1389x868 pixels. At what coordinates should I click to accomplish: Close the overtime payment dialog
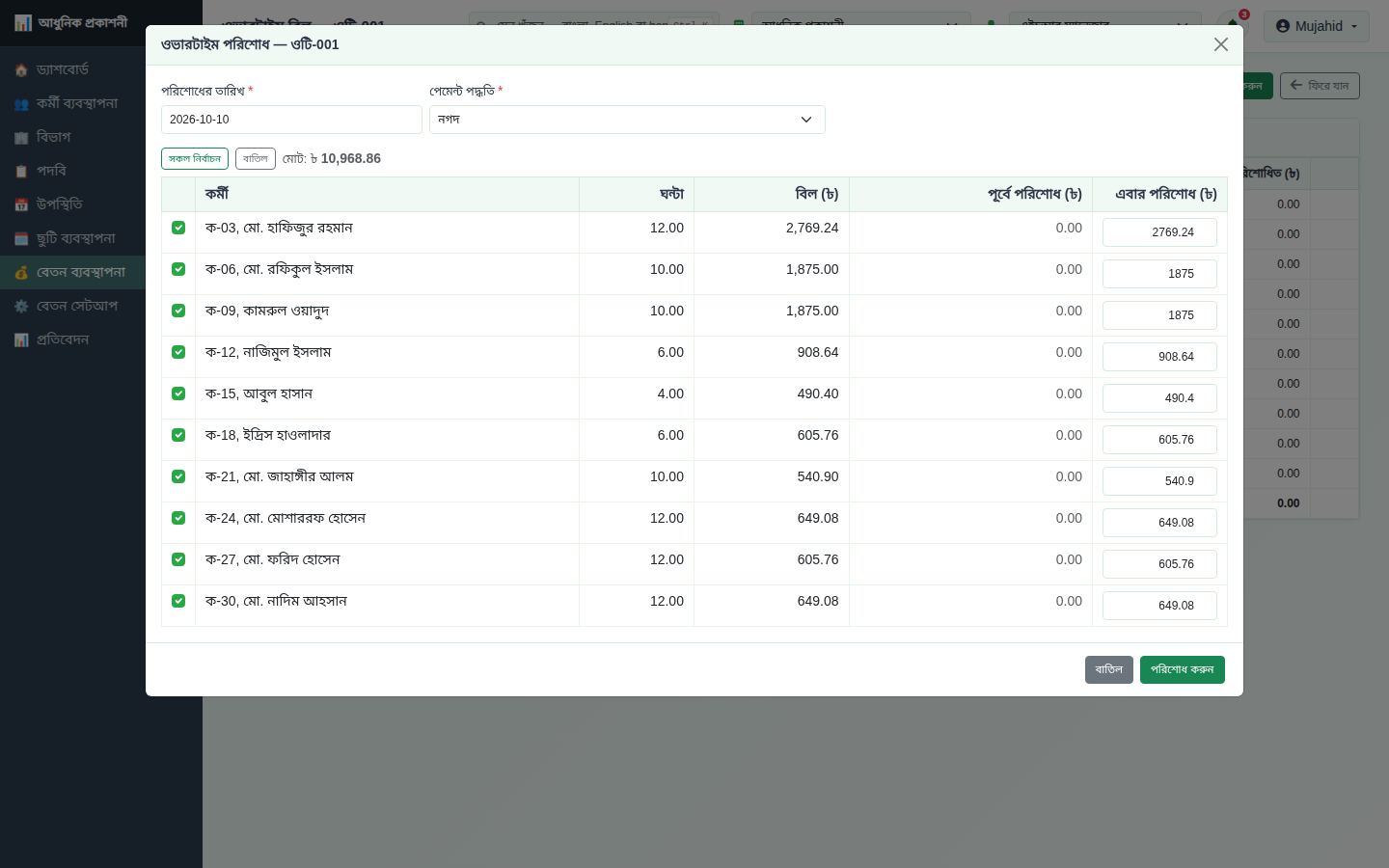tap(1221, 44)
